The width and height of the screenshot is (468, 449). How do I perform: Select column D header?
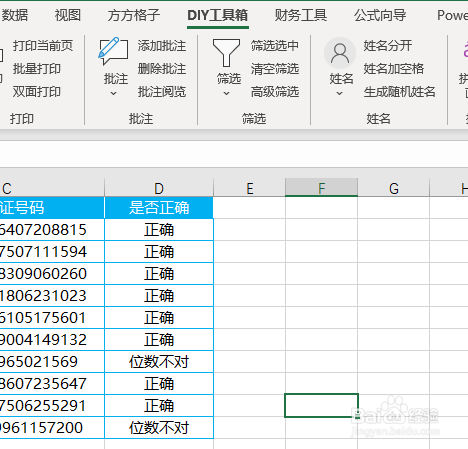159,188
